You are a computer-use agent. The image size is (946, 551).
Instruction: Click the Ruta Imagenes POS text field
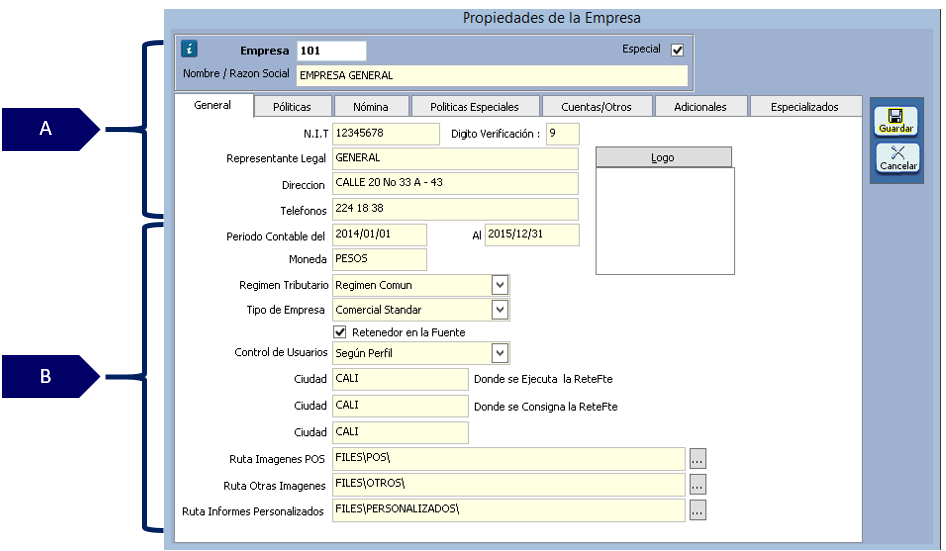[x=509, y=459]
